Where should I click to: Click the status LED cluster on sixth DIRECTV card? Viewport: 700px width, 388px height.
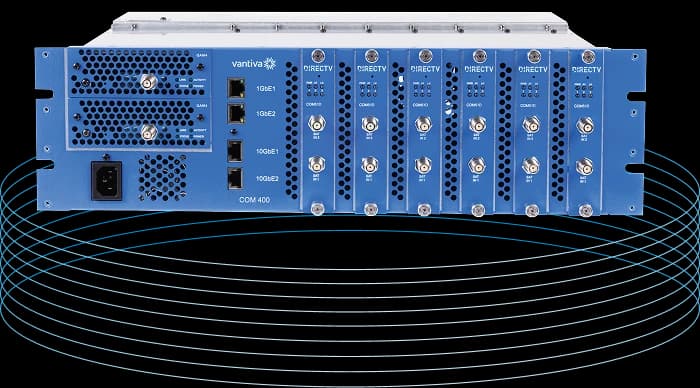pos(584,90)
